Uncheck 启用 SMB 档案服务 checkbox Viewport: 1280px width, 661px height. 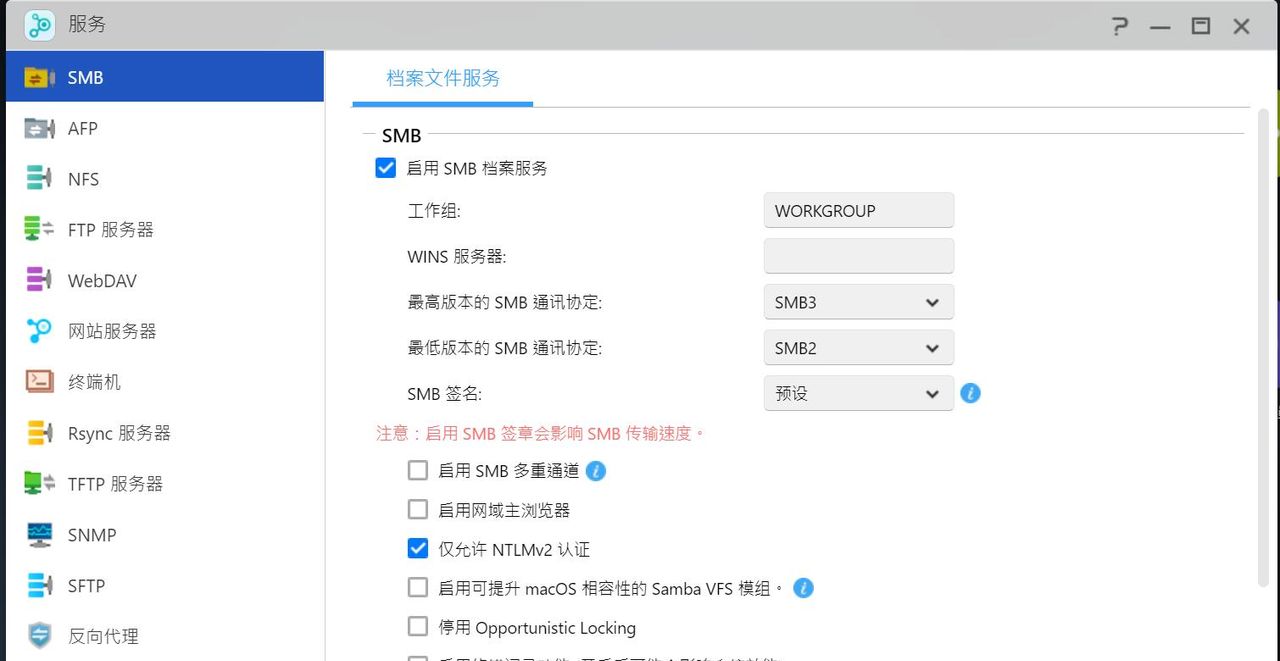pyautogui.click(x=386, y=167)
